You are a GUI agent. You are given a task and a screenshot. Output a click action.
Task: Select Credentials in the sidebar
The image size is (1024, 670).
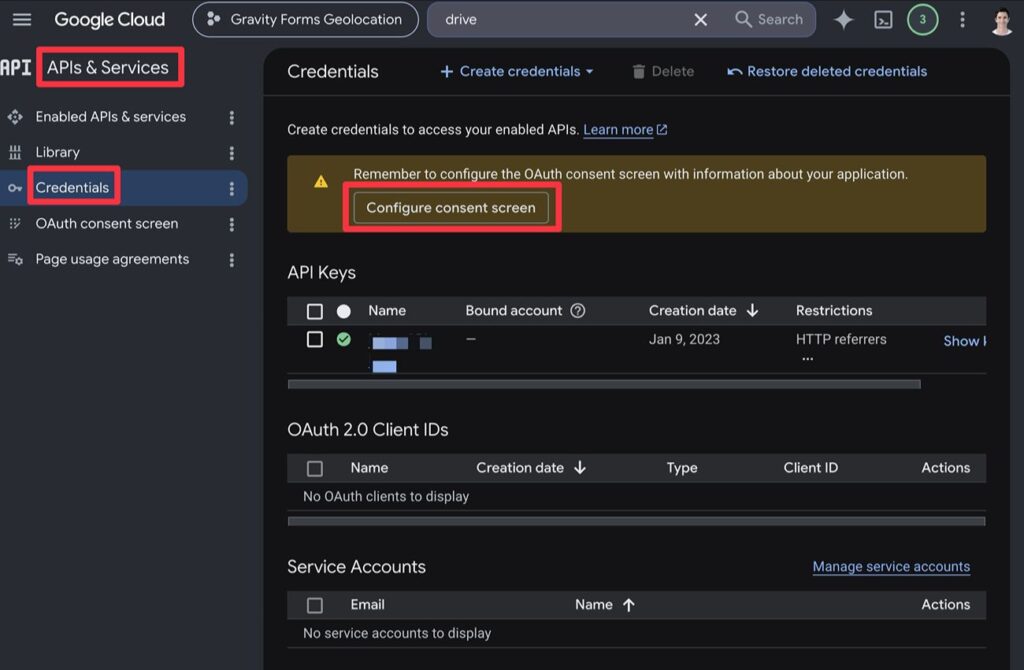(72, 188)
